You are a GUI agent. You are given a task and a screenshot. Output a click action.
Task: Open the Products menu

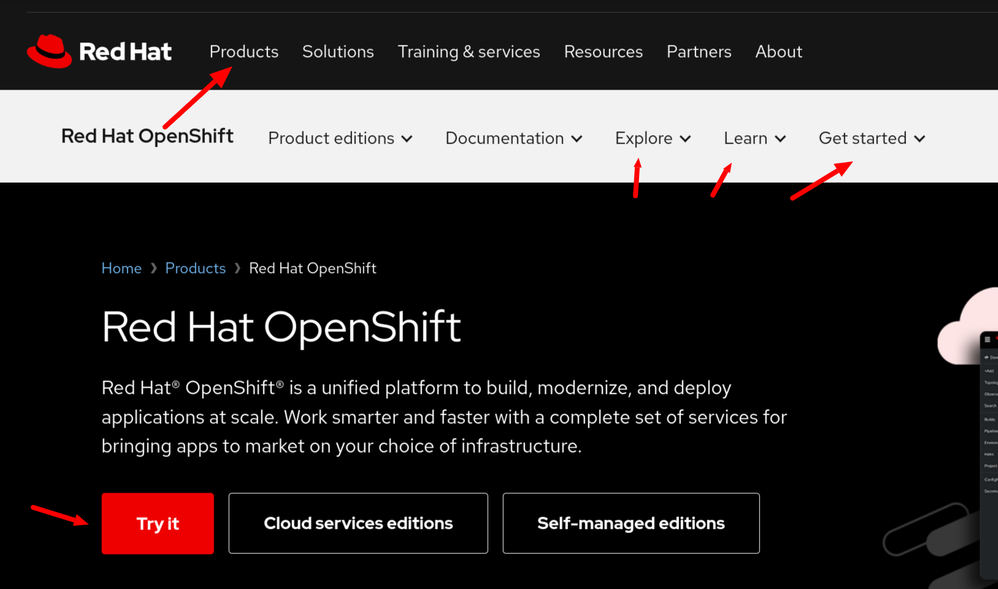coord(243,51)
